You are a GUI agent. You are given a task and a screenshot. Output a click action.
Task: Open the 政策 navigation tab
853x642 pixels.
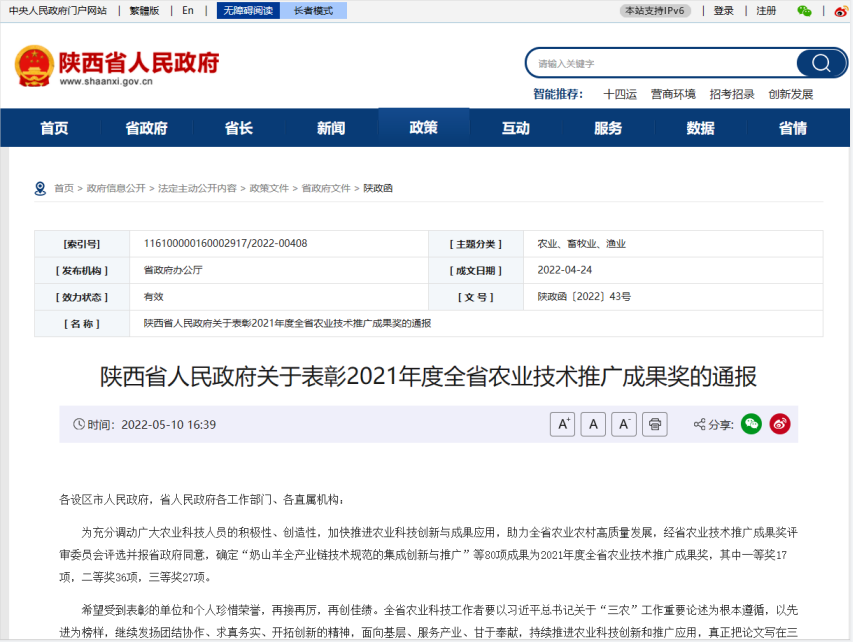pyautogui.click(x=424, y=127)
